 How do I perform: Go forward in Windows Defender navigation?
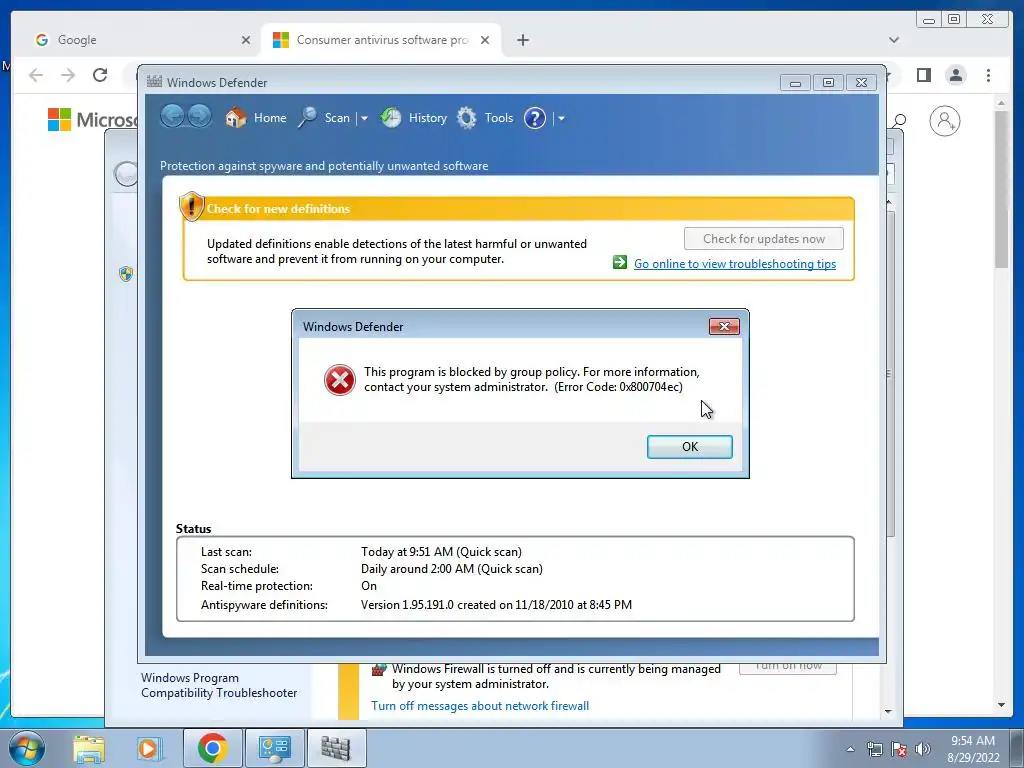tap(199, 117)
